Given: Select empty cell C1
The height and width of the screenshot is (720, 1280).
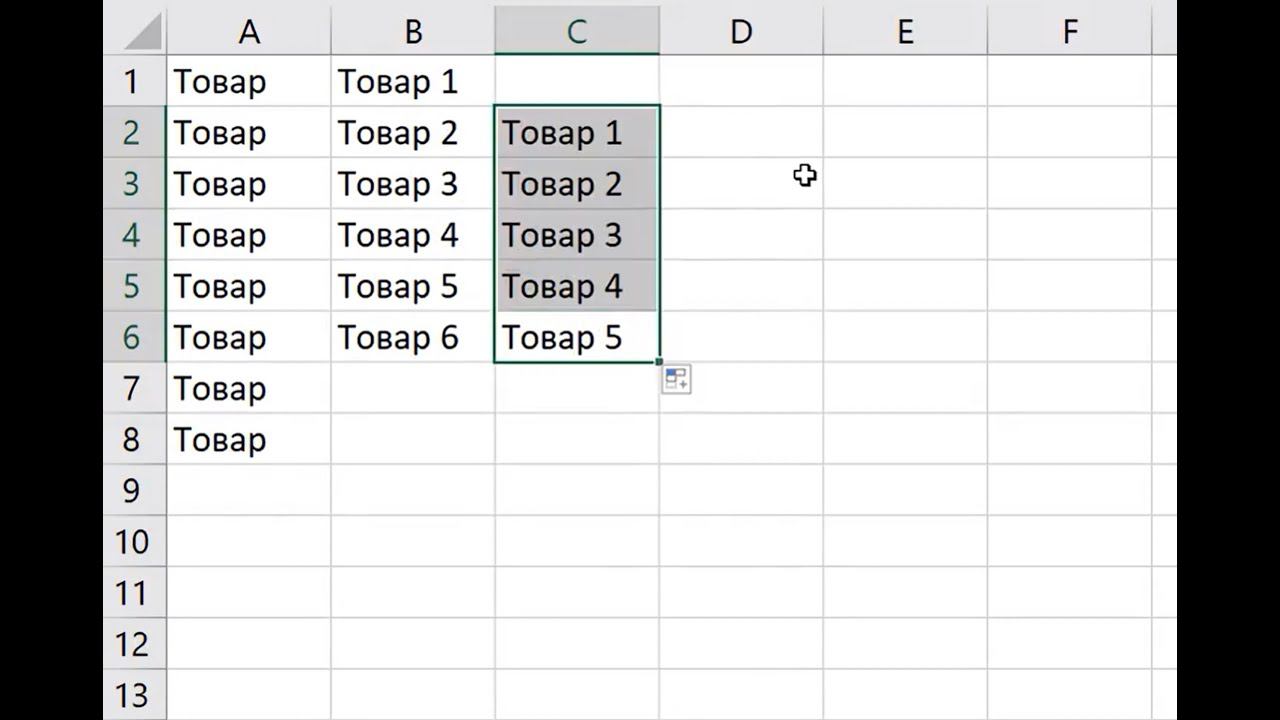Looking at the screenshot, I should [577, 82].
